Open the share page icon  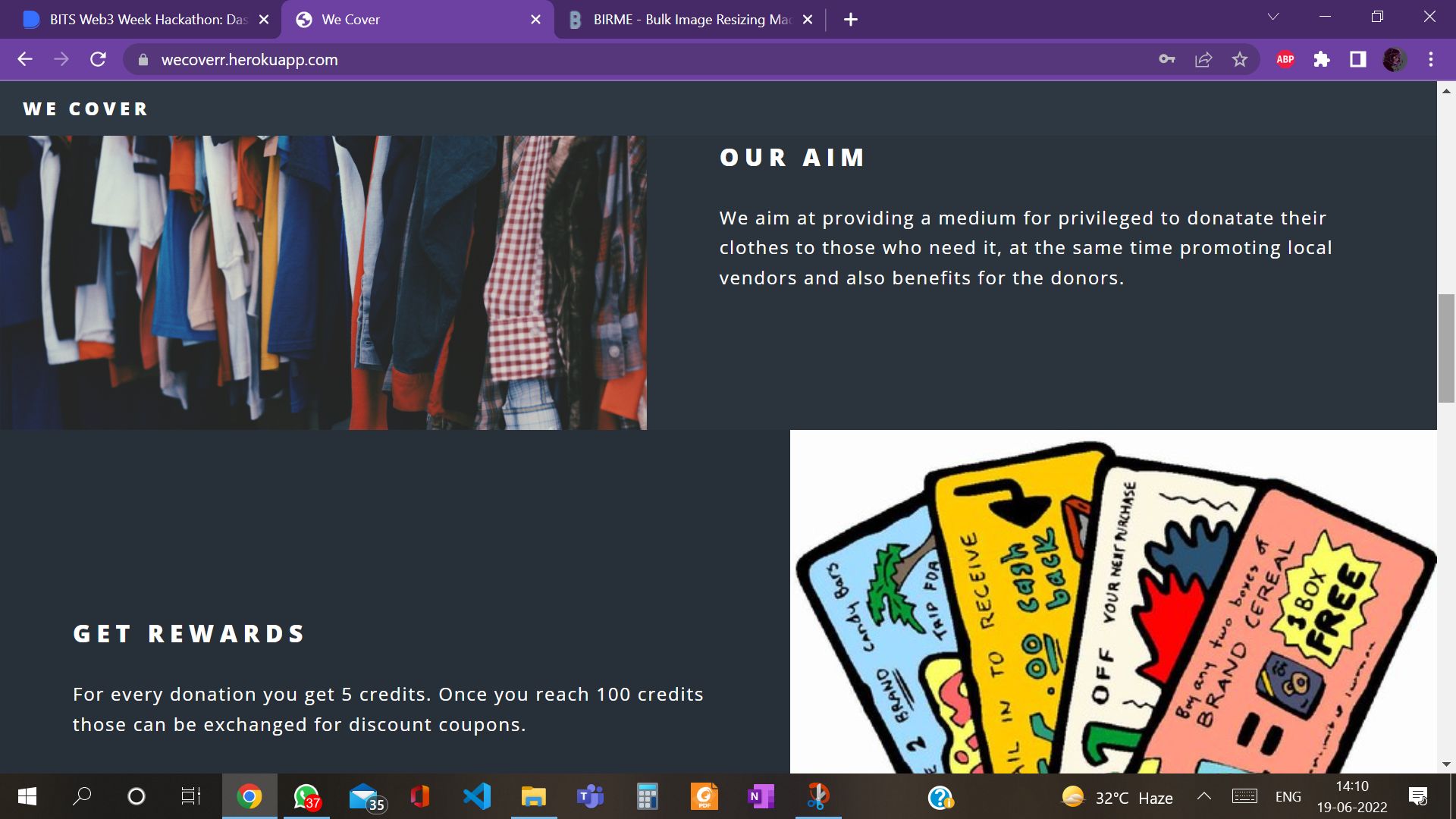[x=1203, y=59]
